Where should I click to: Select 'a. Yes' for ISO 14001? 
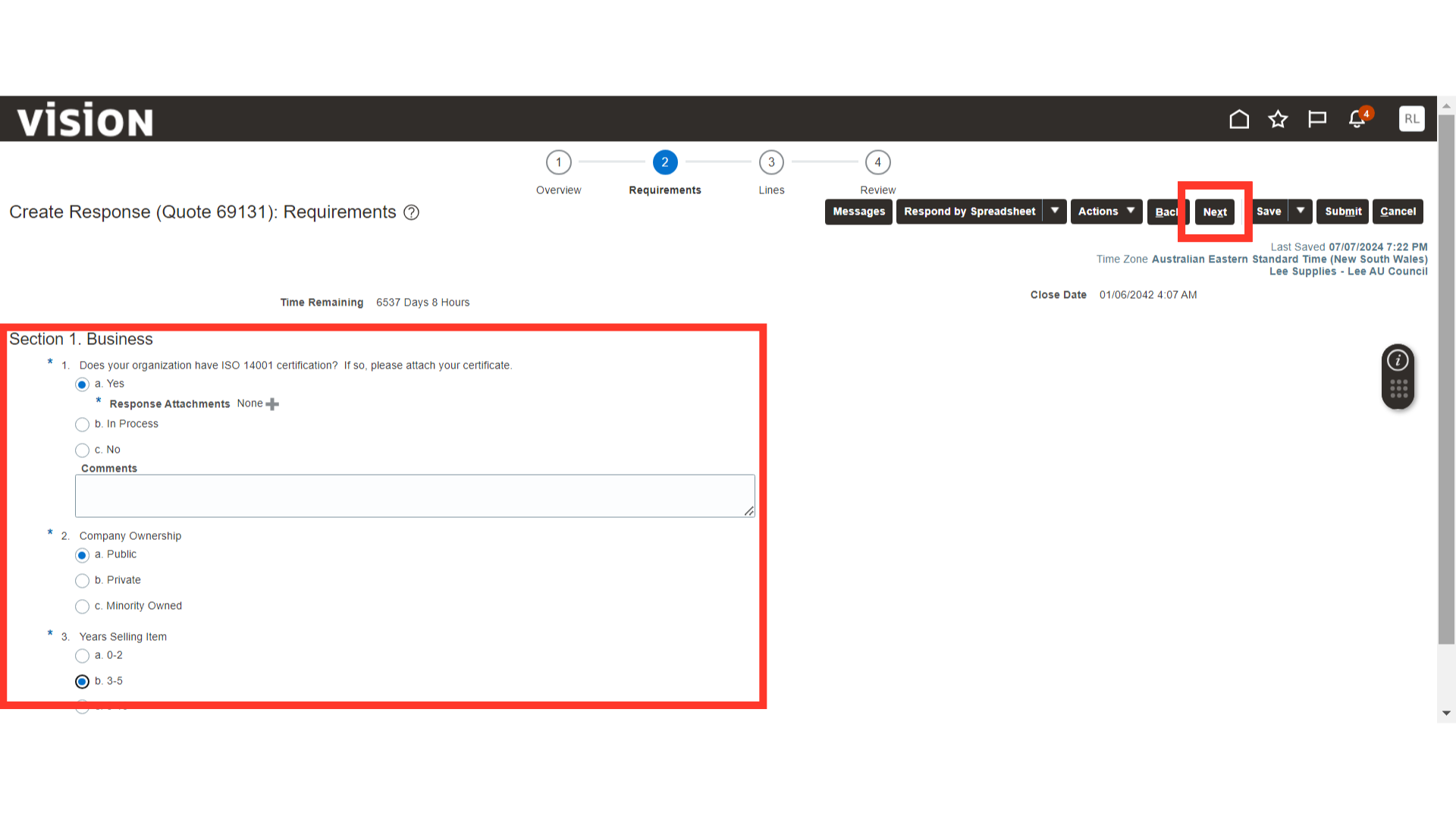point(82,384)
